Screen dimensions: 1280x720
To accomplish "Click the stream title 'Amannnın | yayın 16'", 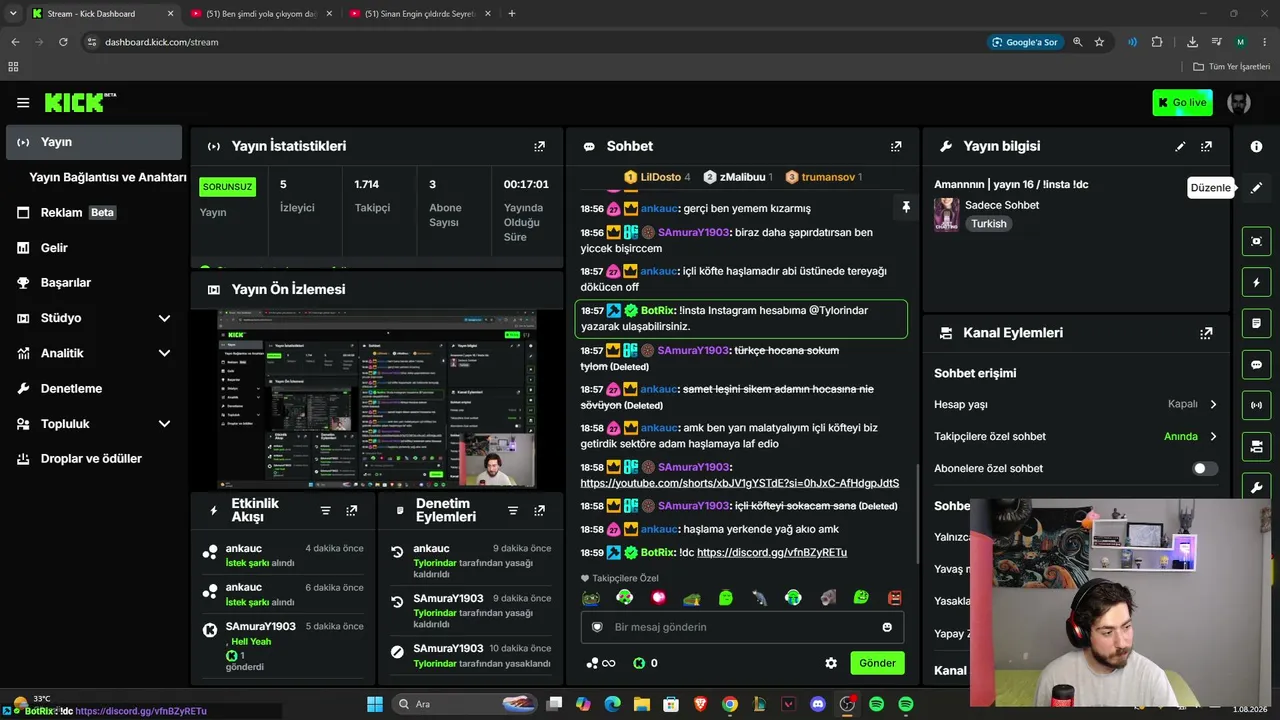I will click(1011, 185).
